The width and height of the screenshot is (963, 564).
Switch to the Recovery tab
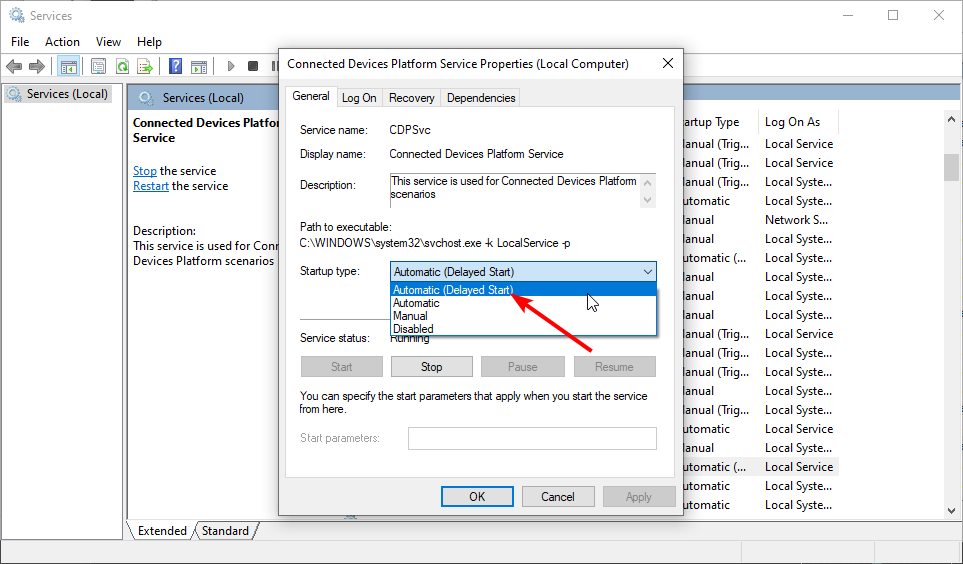click(x=411, y=98)
